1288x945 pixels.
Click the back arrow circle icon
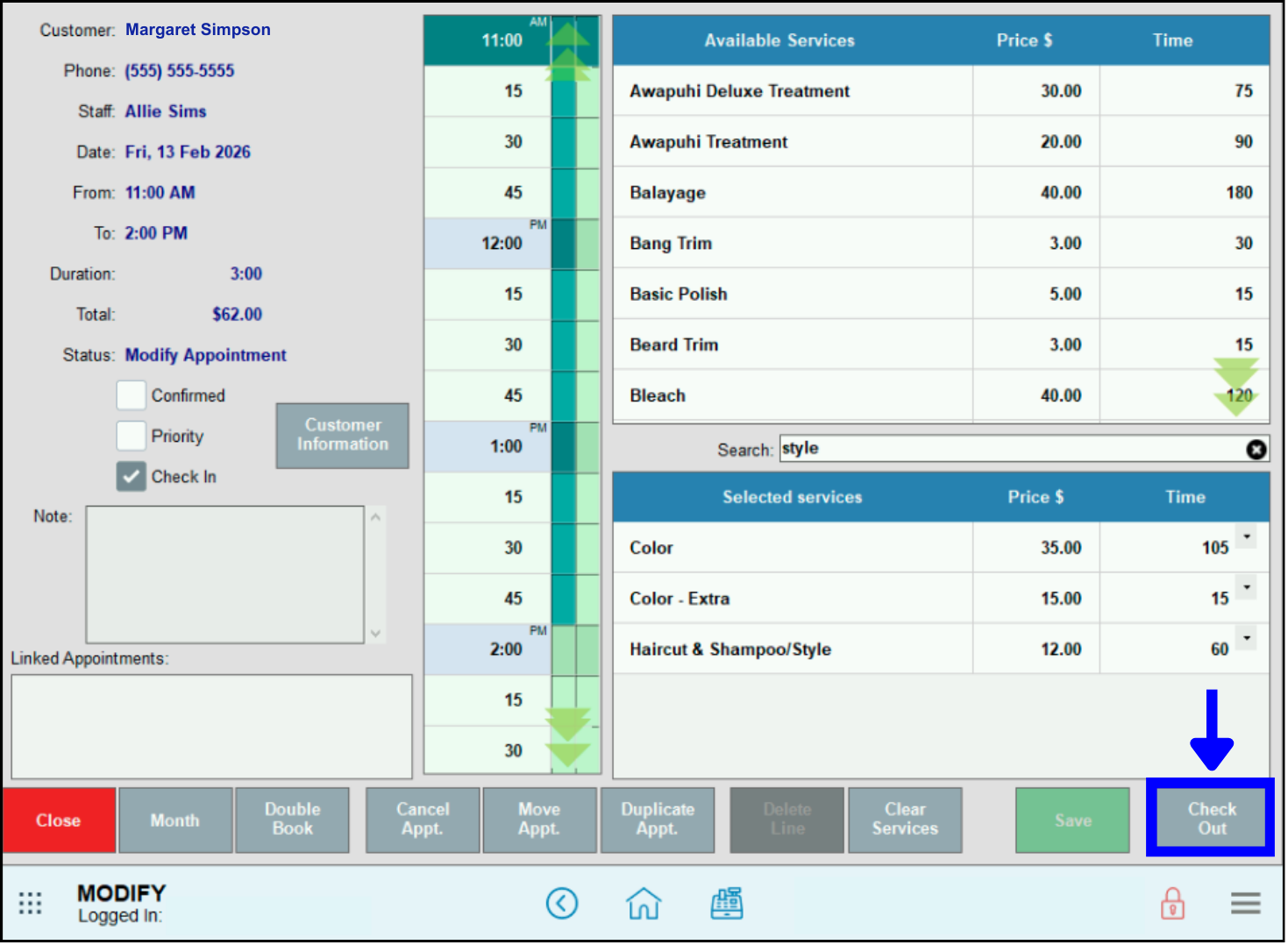tap(561, 903)
